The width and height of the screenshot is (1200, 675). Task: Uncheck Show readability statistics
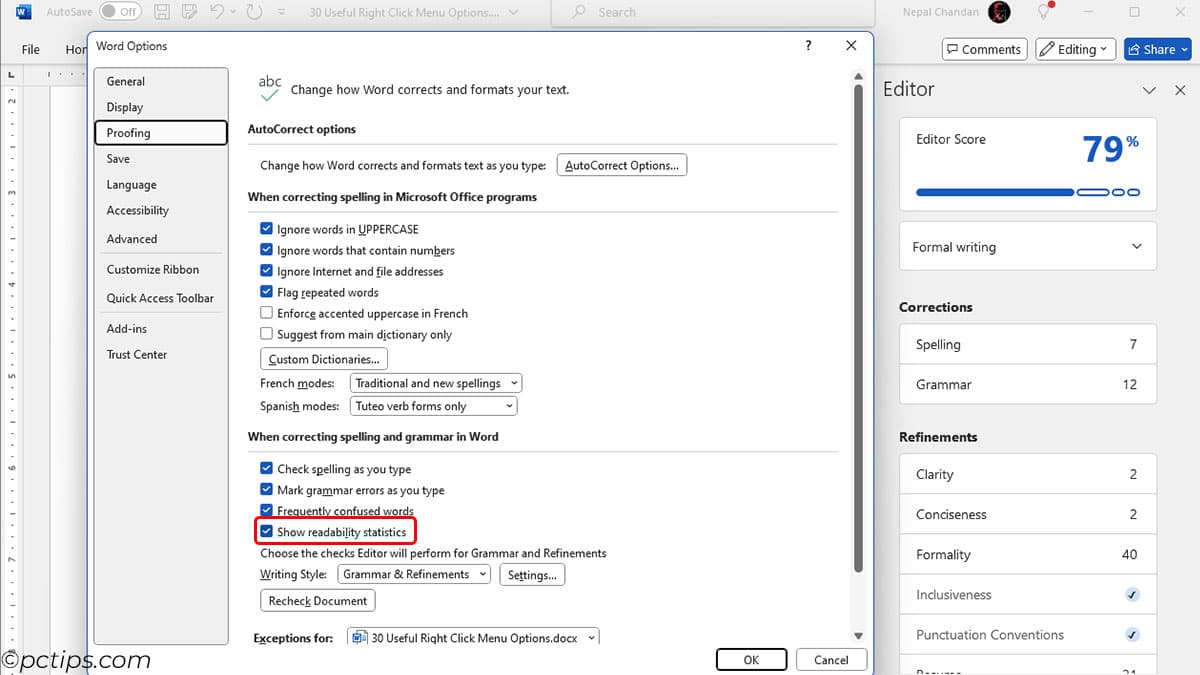(266, 531)
